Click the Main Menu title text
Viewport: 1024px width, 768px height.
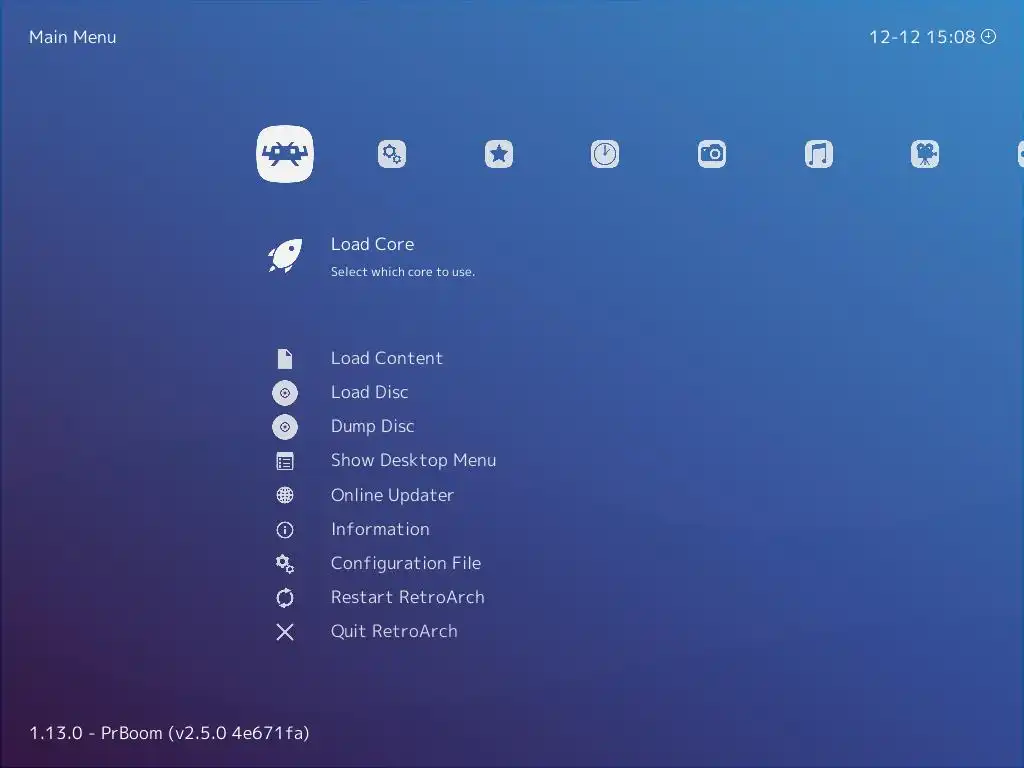coord(72,37)
